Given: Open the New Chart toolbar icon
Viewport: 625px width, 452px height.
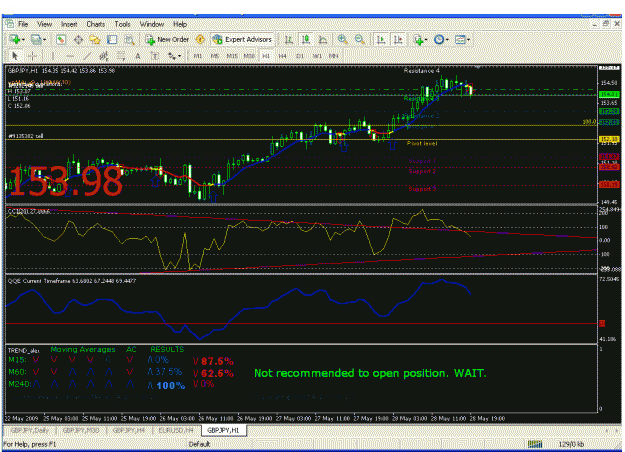Looking at the screenshot, I should [15, 39].
